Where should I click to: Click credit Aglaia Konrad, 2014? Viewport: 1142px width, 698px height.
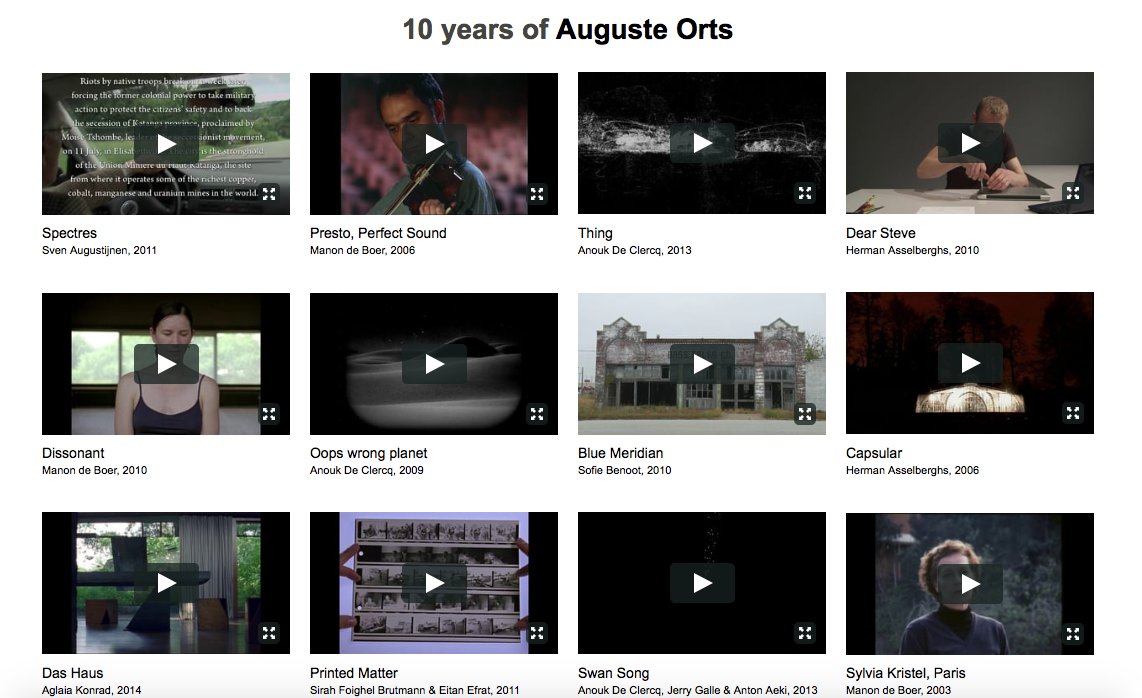(91, 690)
